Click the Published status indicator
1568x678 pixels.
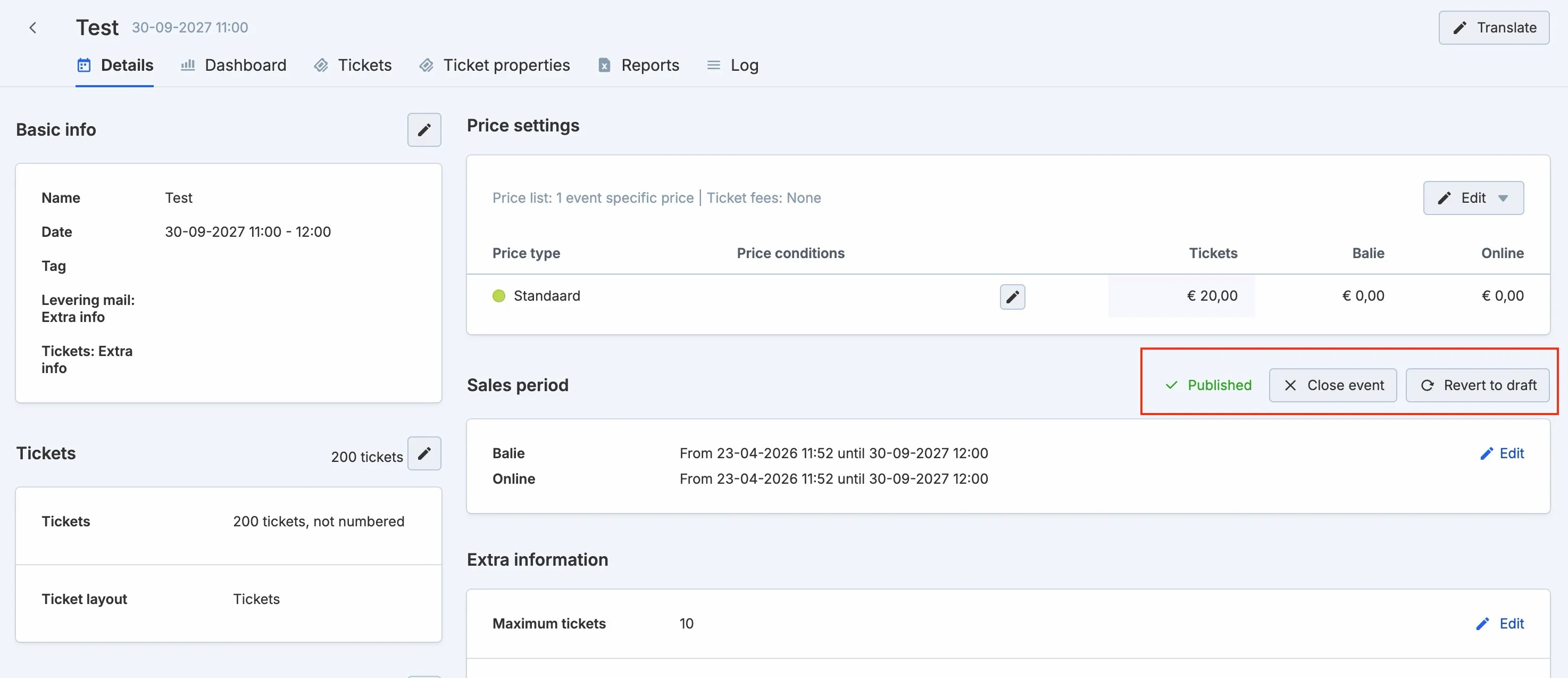(x=1208, y=385)
